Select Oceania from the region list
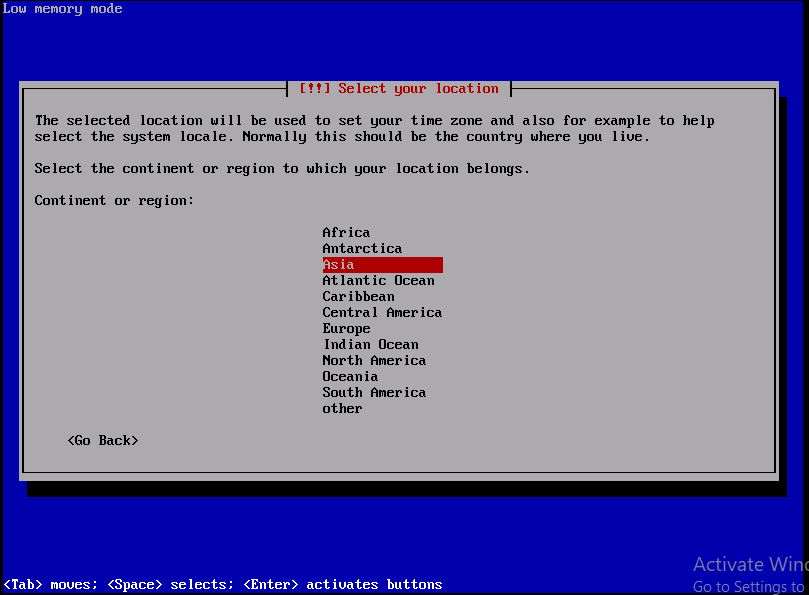Screen dimensions: 809x595 click(x=350, y=377)
